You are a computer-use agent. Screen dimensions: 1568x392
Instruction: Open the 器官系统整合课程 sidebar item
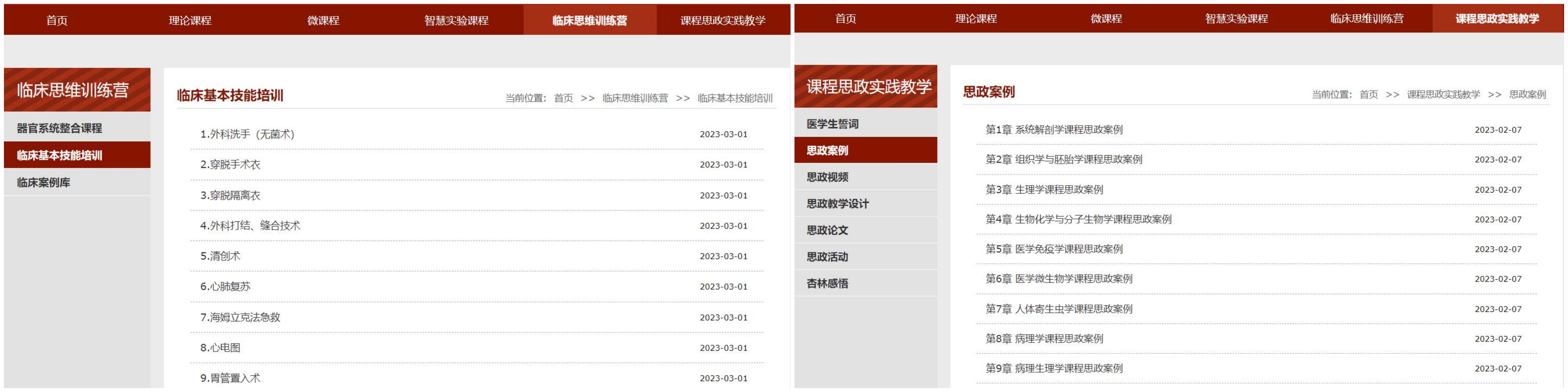[59, 128]
